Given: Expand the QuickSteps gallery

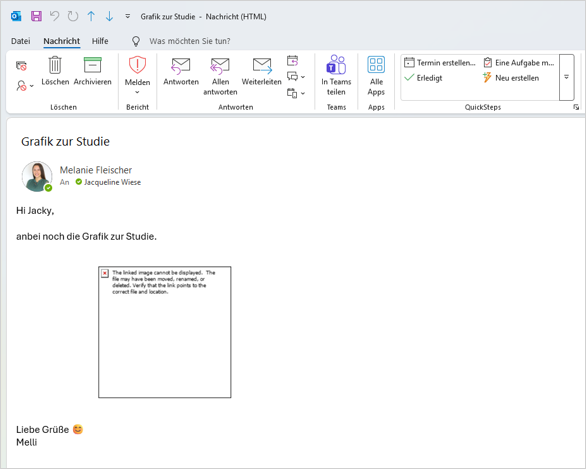Looking at the screenshot, I should [567, 77].
